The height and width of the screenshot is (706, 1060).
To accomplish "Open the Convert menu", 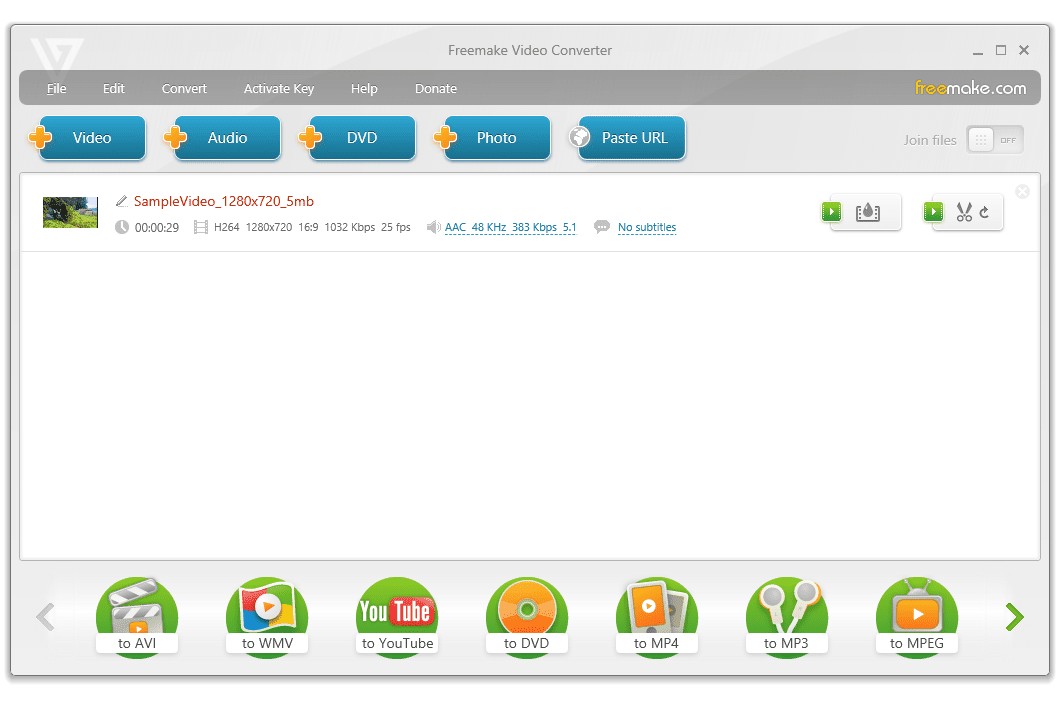I will pyautogui.click(x=184, y=88).
